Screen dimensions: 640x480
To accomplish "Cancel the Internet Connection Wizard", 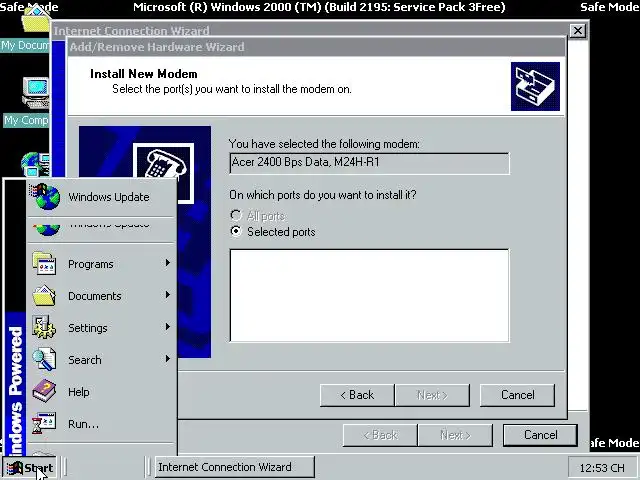I will [540, 435].
